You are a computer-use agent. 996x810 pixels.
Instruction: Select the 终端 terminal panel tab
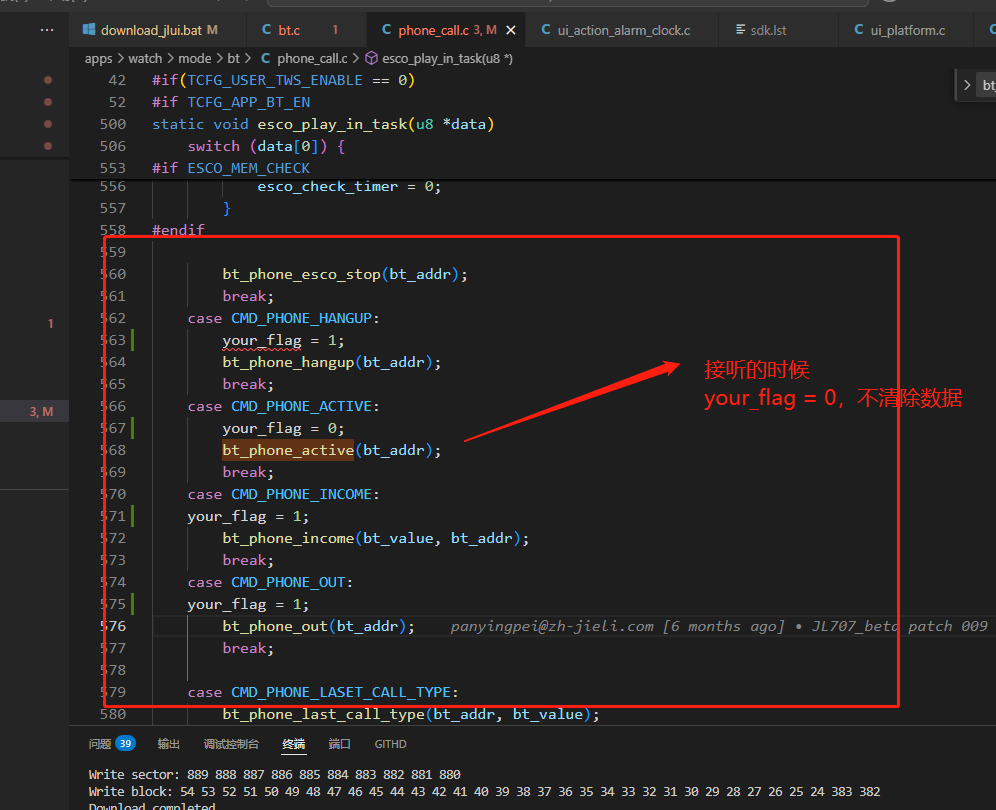coord(293,744)
